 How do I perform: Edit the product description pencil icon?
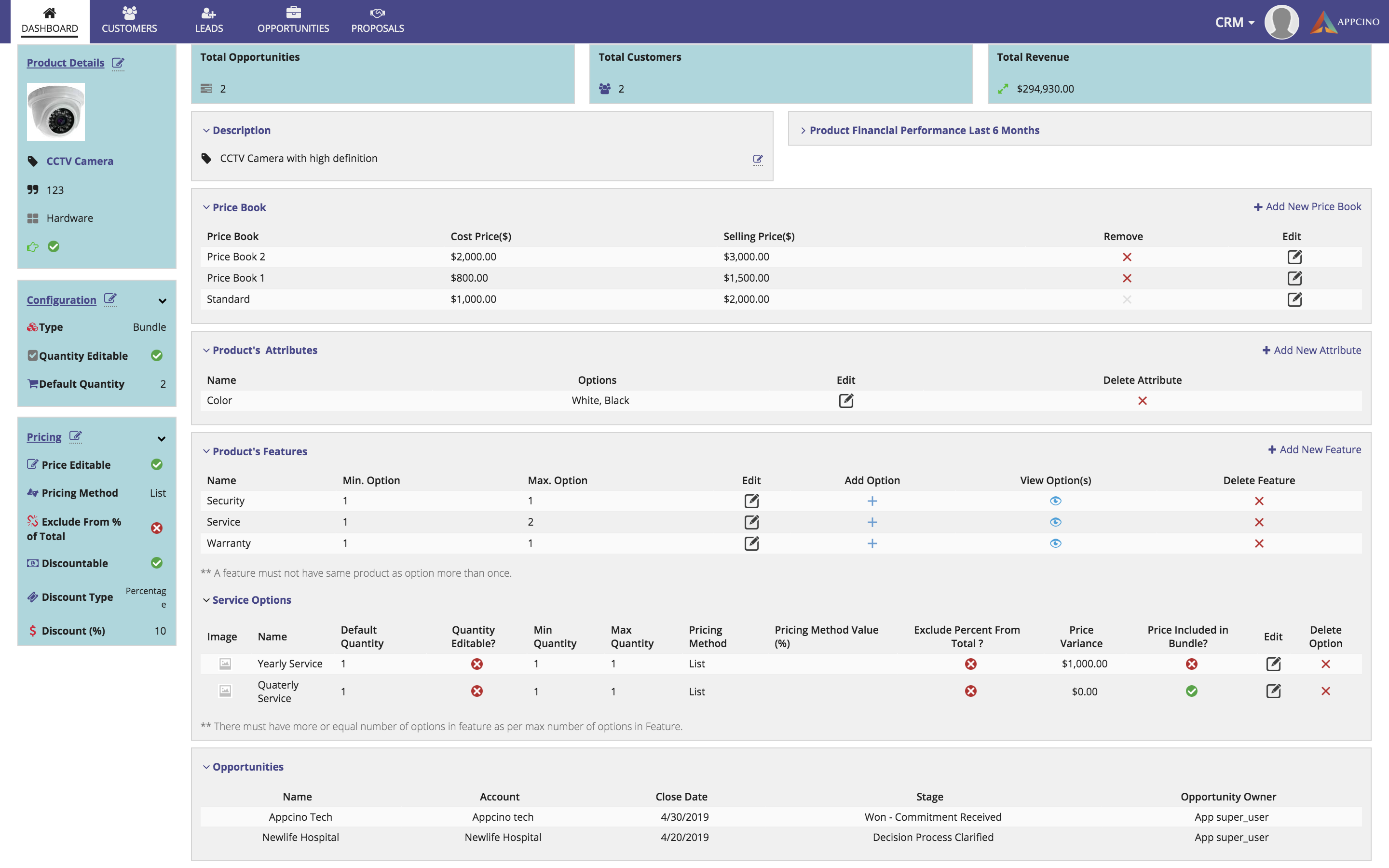click(758, 160)
